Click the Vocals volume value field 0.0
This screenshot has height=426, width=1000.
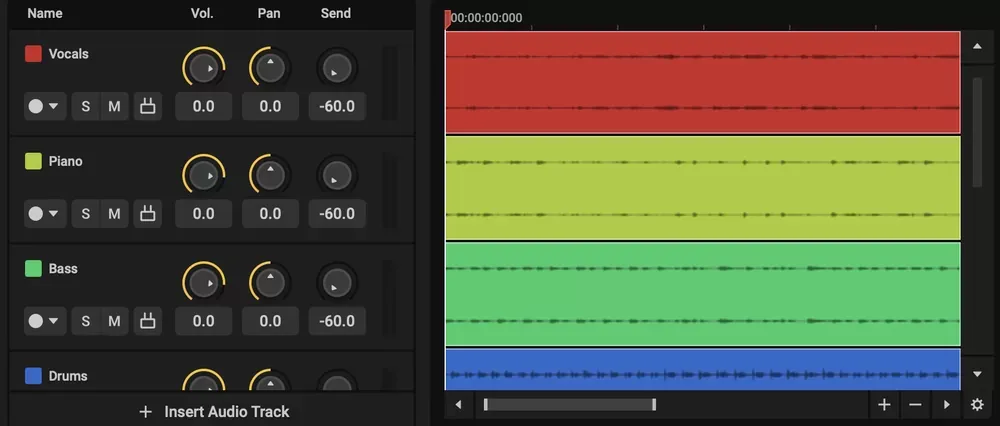(203, 106)
